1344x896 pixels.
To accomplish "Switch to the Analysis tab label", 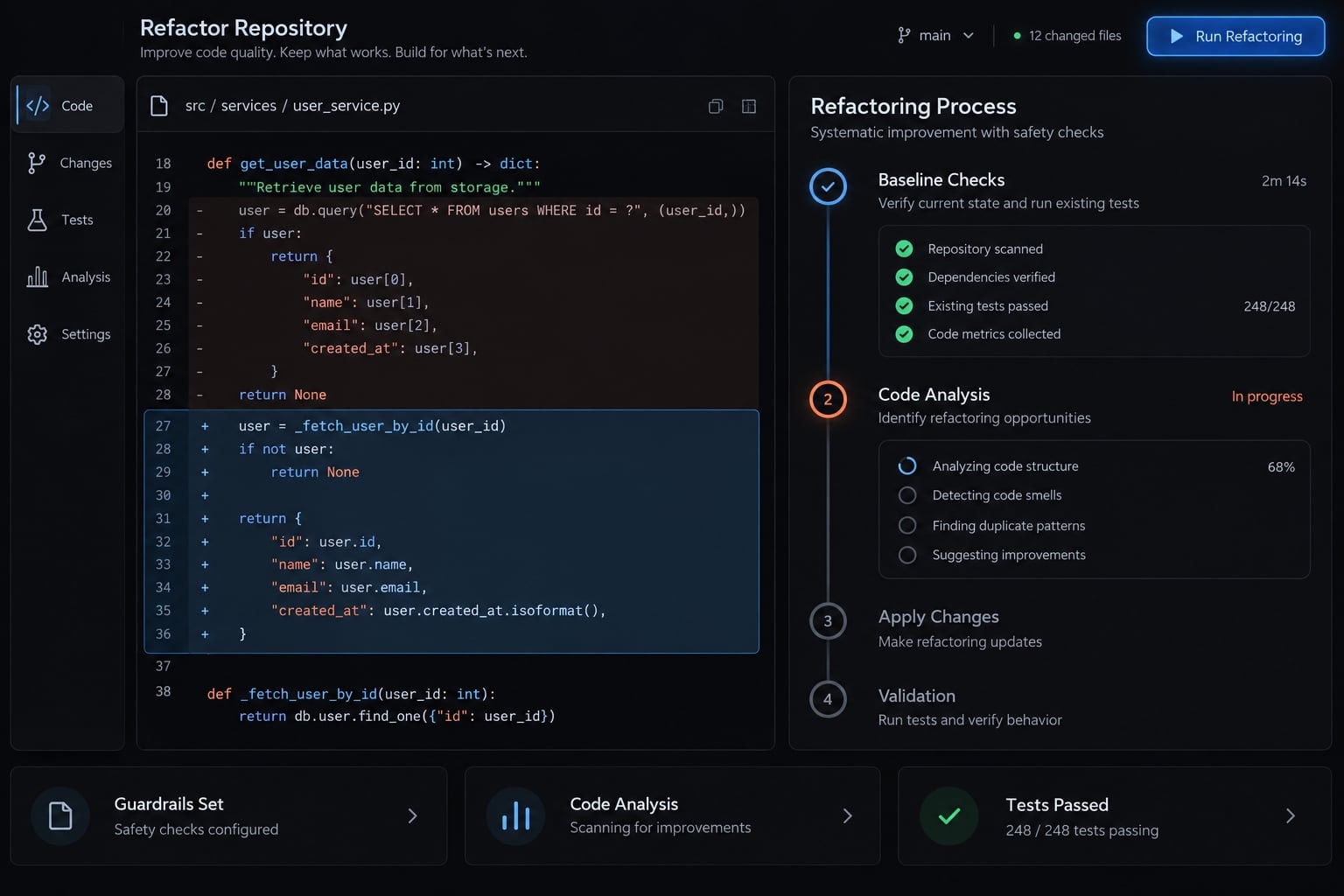I will 86,277.
